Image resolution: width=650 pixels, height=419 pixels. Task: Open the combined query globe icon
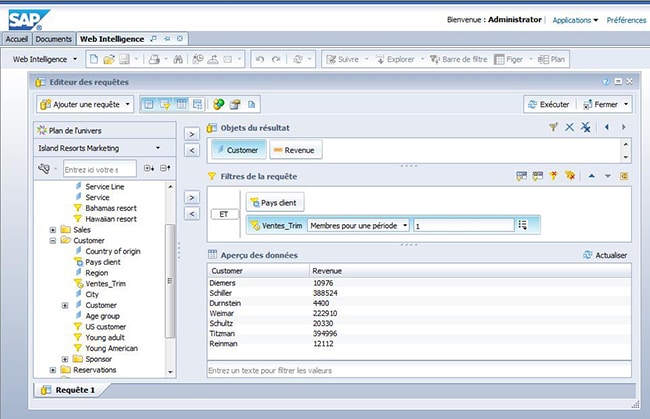tap(219, 104)
